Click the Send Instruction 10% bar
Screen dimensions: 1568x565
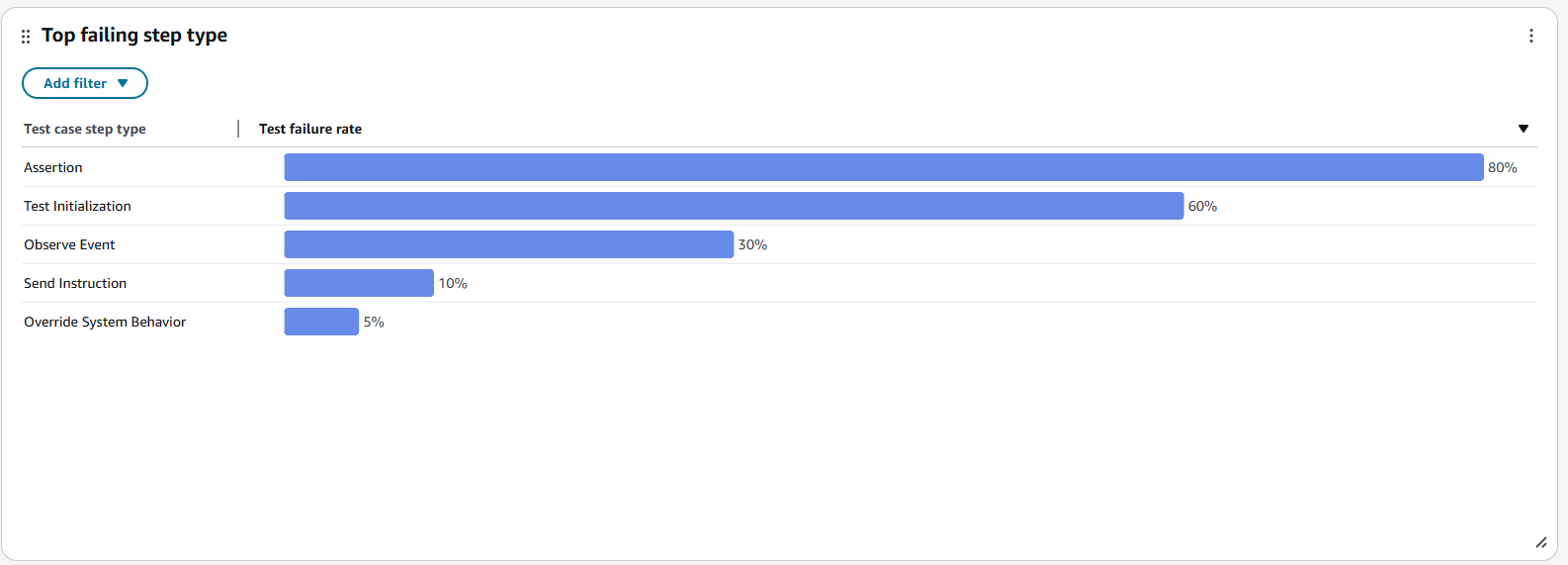pos(359,283)
